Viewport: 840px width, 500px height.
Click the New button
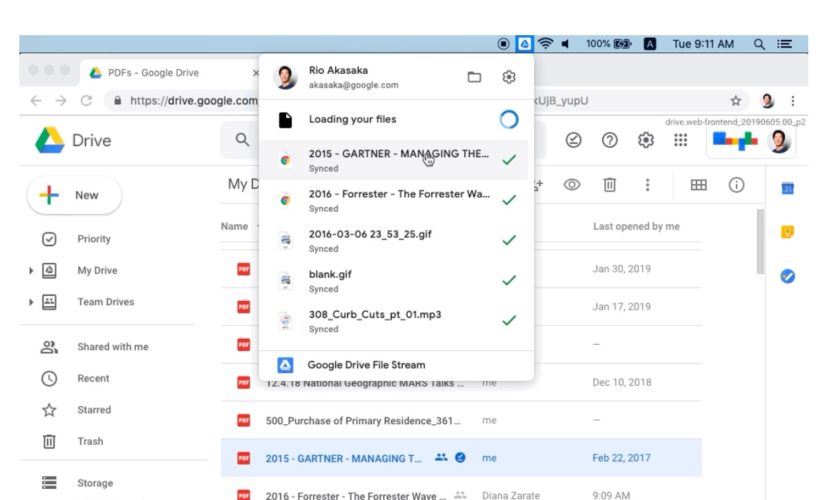click(x=74, y=195)
